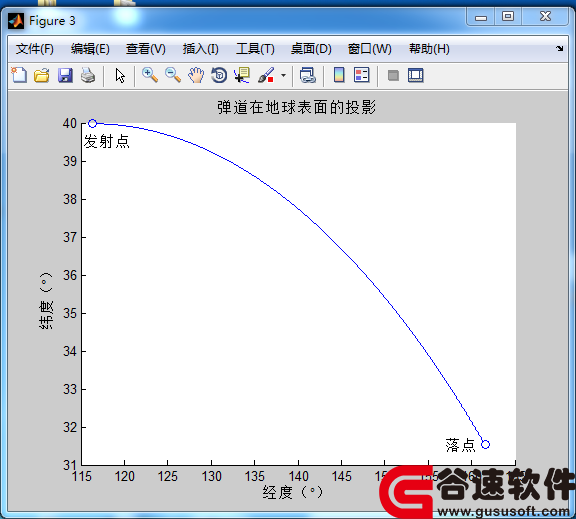Open the 编辑(E) menu
Image resolution: width=576 pixels, height=519 pixels.
[x=90, y=49]
